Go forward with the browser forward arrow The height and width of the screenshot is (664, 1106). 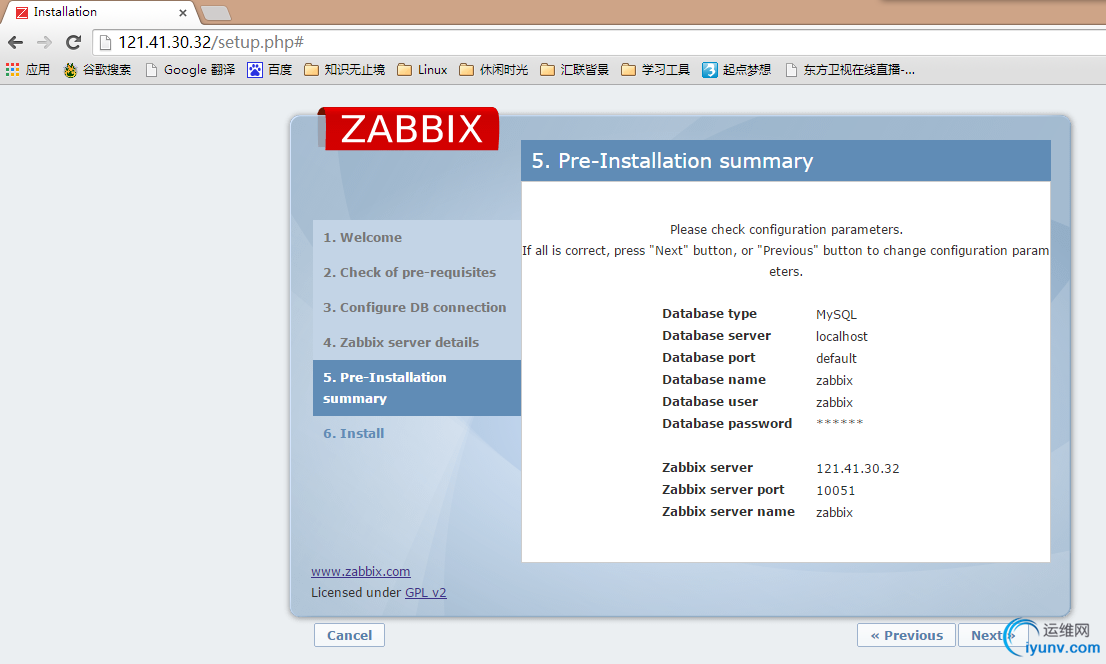(x=44, y=42)
